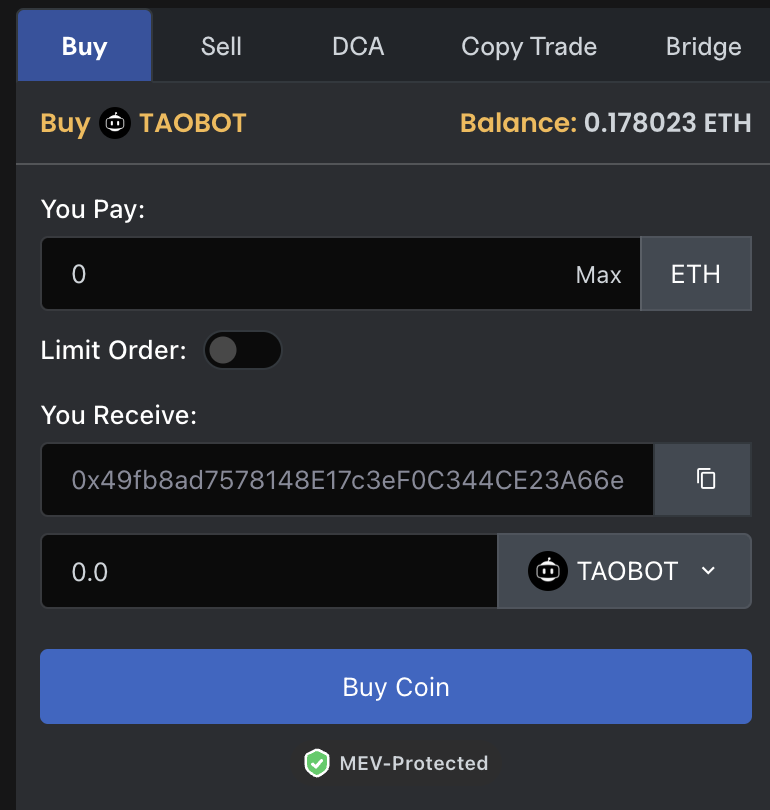Screen dimensions: 770x810
Task: Toggle the Limit Order switch
Action: pyautogui.click(x=242, y=350)
